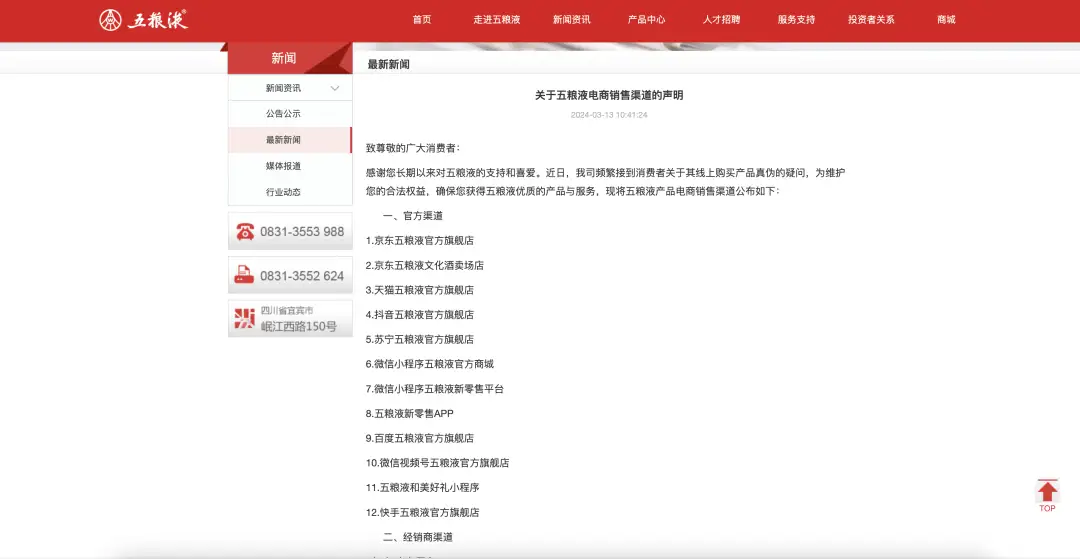Select 行业动态 in sidebar
Viewport: 1080px width, 559px height.
click(x=290, y=192)
